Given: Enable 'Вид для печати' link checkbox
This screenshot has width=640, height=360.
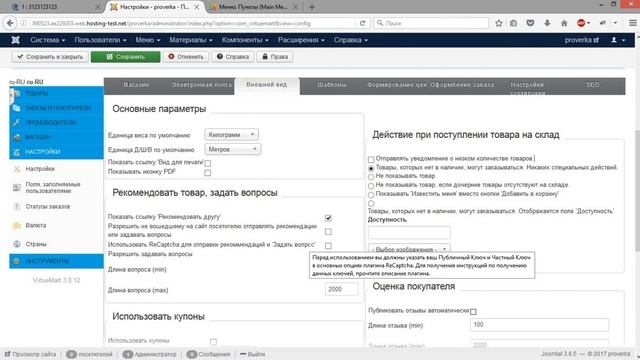Looking at the screenshot, I should coord(208,163).
